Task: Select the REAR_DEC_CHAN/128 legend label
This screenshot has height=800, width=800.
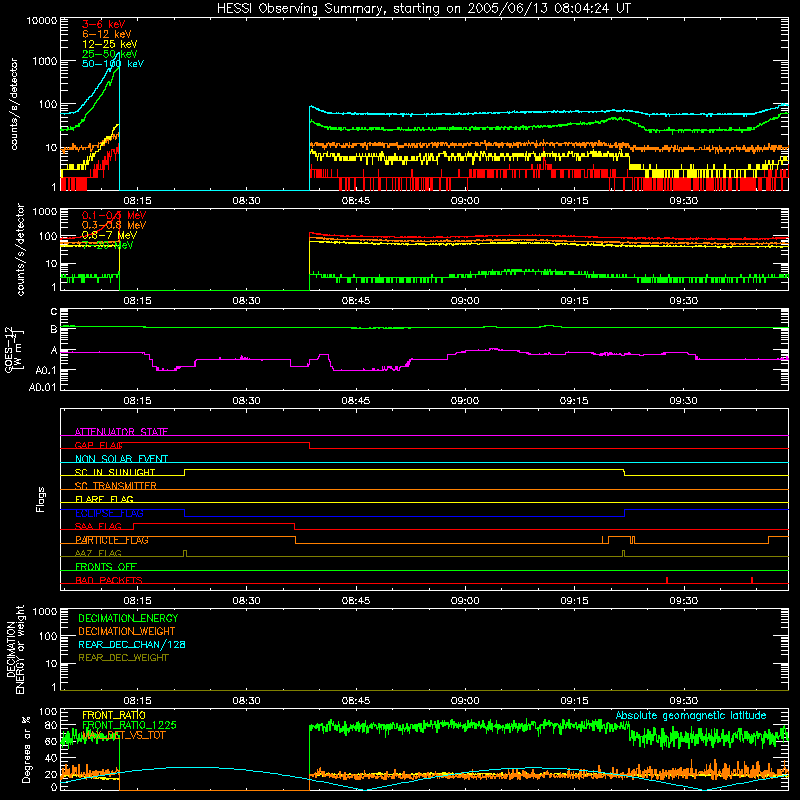Action: tap(132, 644)
